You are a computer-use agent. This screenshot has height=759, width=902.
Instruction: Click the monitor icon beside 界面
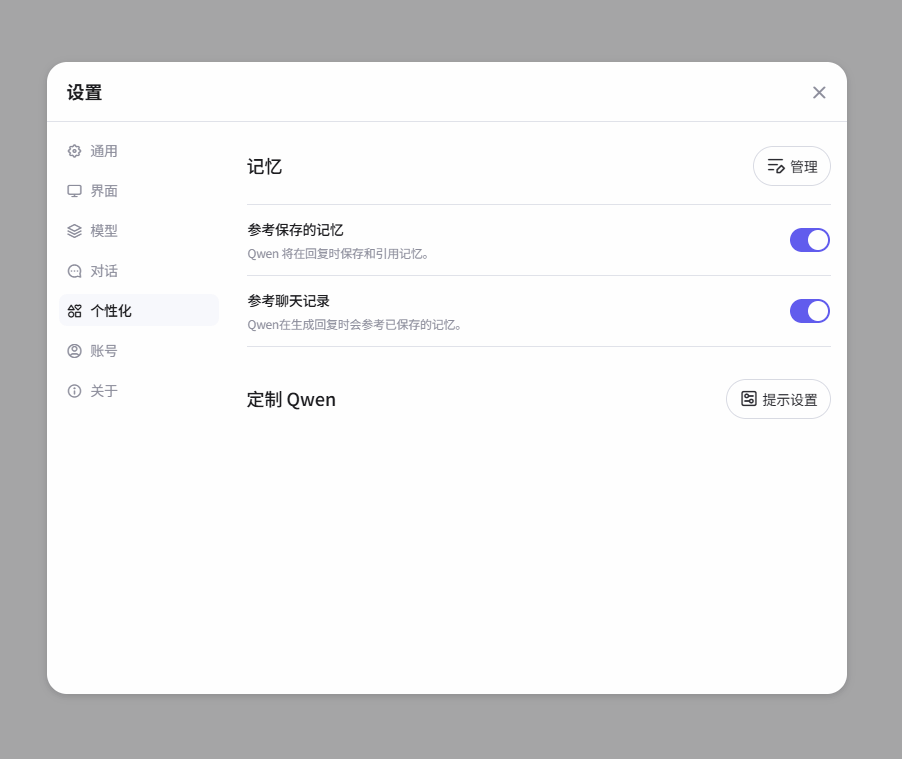pos(74,191)
